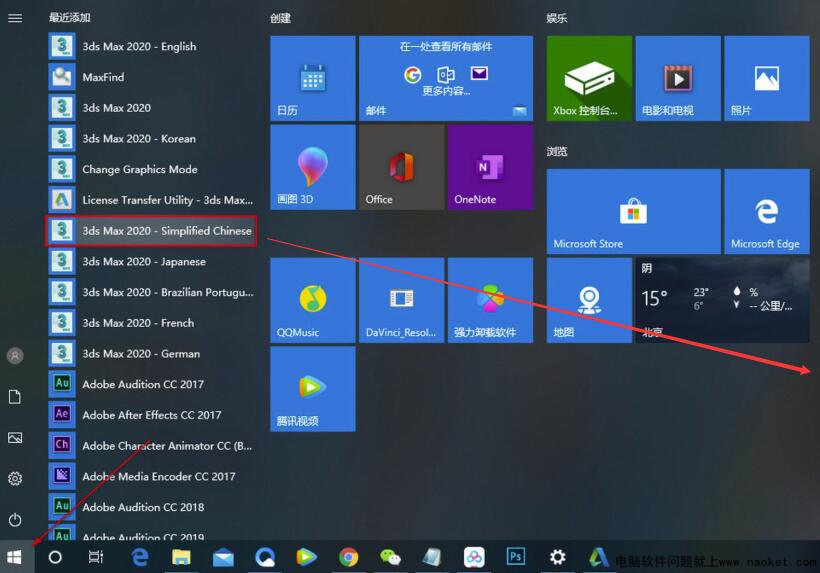Launch Edge from the taskbar
Viewport: 820px width, 573px height.
140,557
